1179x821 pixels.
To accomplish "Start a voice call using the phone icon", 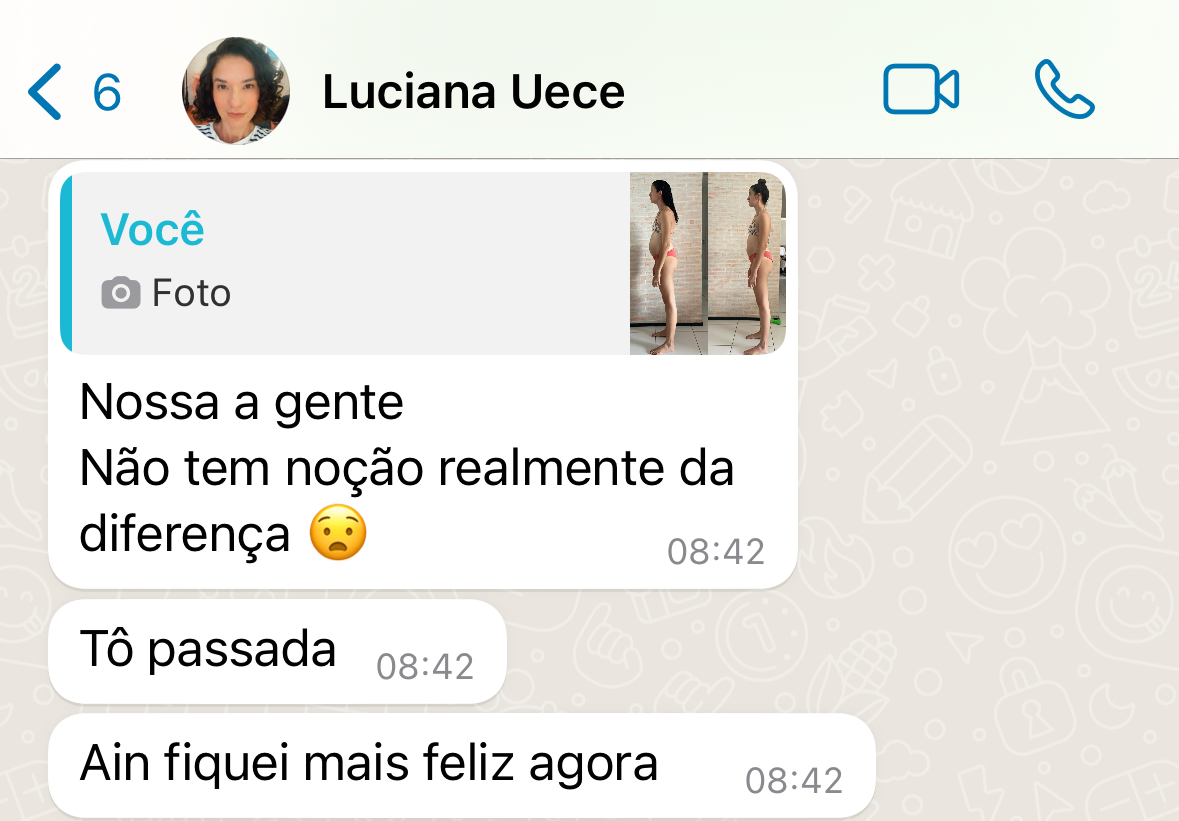I will [1064, 89].
